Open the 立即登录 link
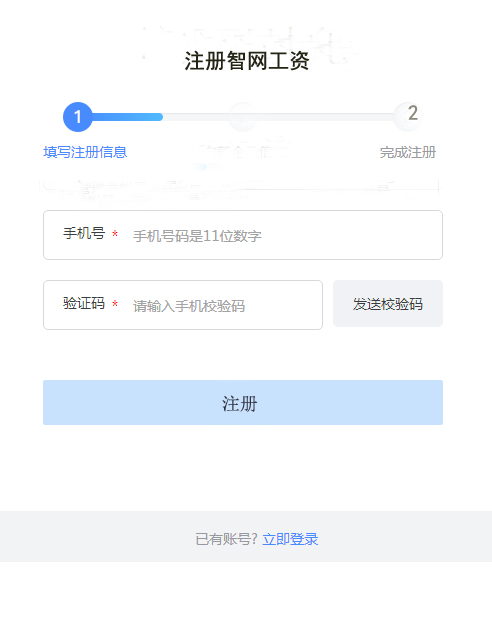Image resolution: width=492 pixels, height=623 pixels. (x=290, y=539)
